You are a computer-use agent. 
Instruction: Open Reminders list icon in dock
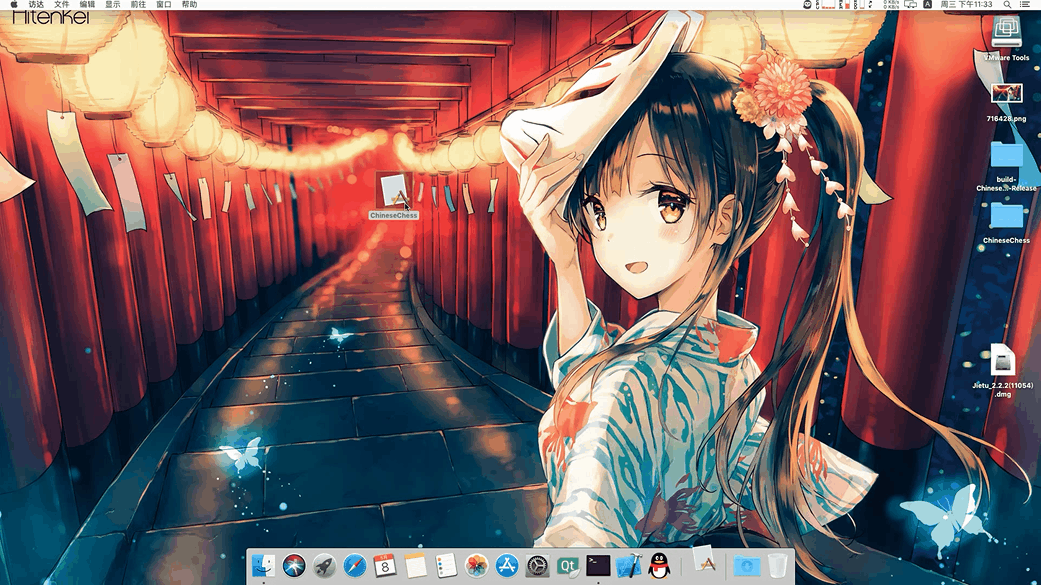click(446, 566)
